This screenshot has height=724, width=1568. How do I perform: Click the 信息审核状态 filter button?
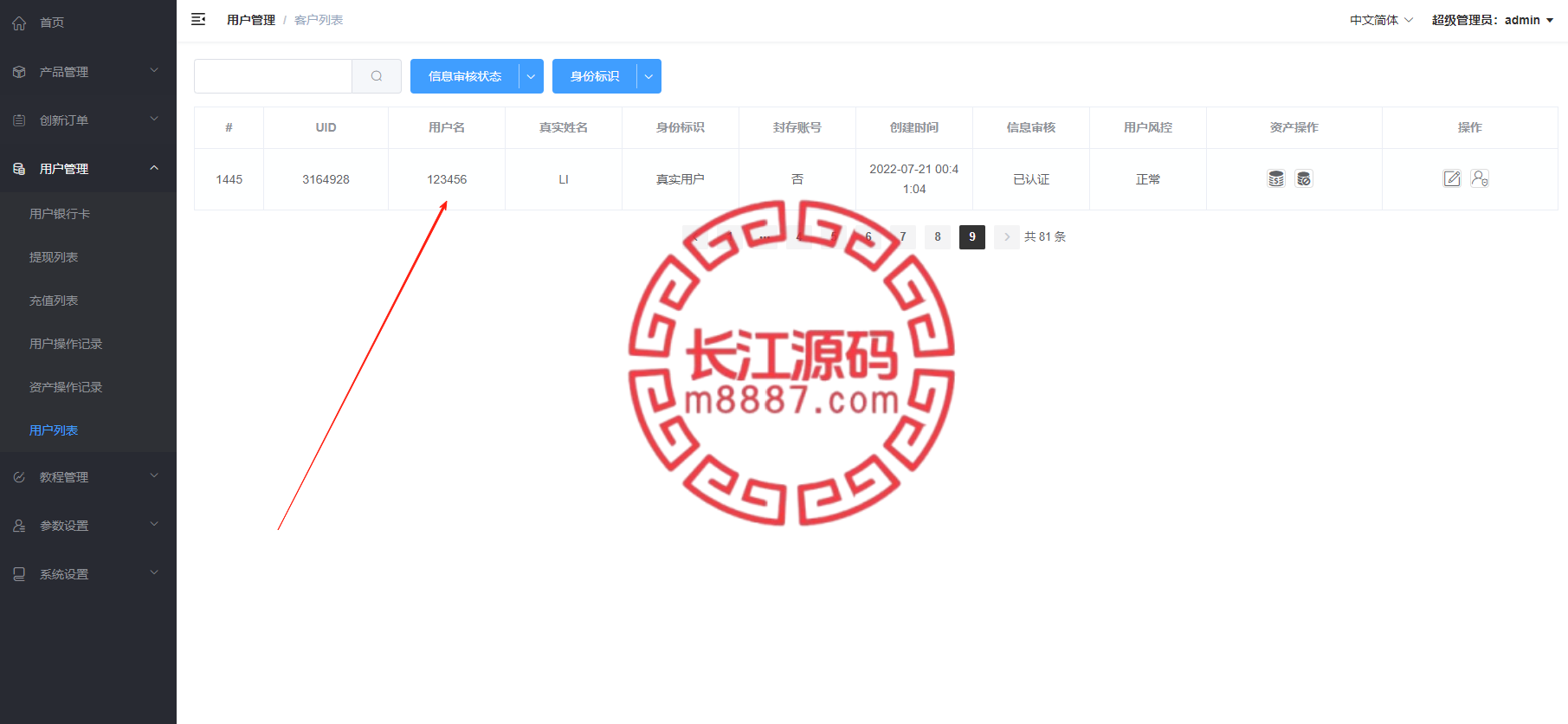(465, 76)
